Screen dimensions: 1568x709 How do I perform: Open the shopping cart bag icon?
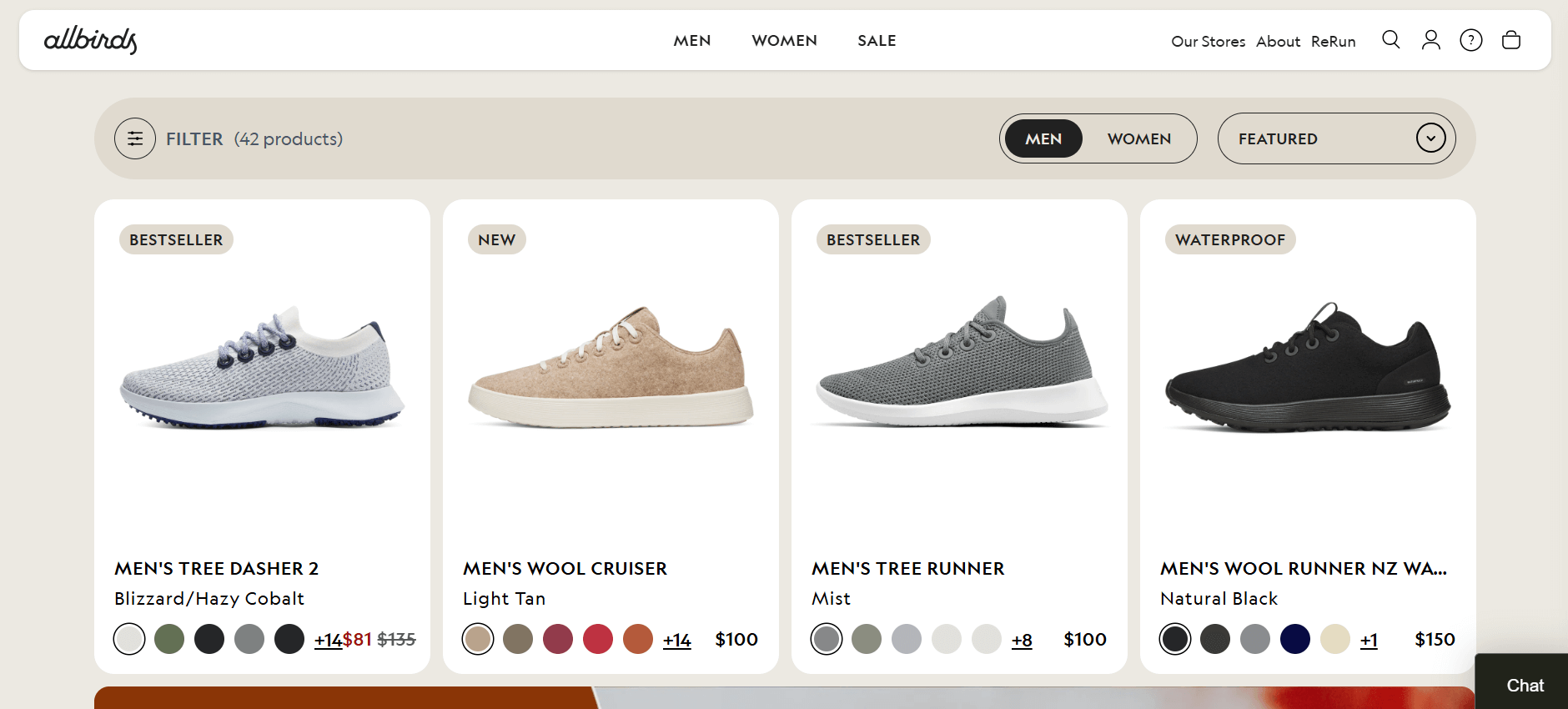[1511, 40]
